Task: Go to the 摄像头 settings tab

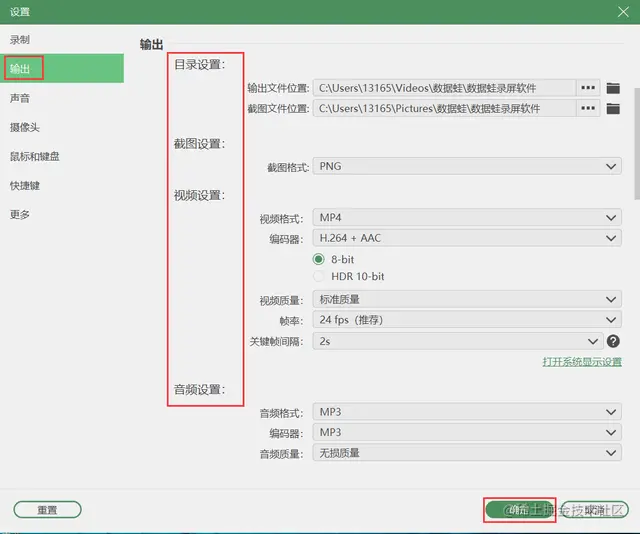Action: pyautogui.click(x=62, y=127)
